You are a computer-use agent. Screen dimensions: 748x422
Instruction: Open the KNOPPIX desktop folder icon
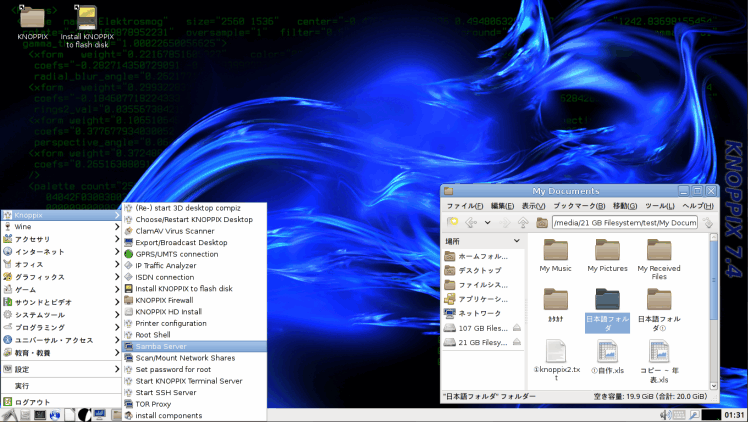point(32,22)
